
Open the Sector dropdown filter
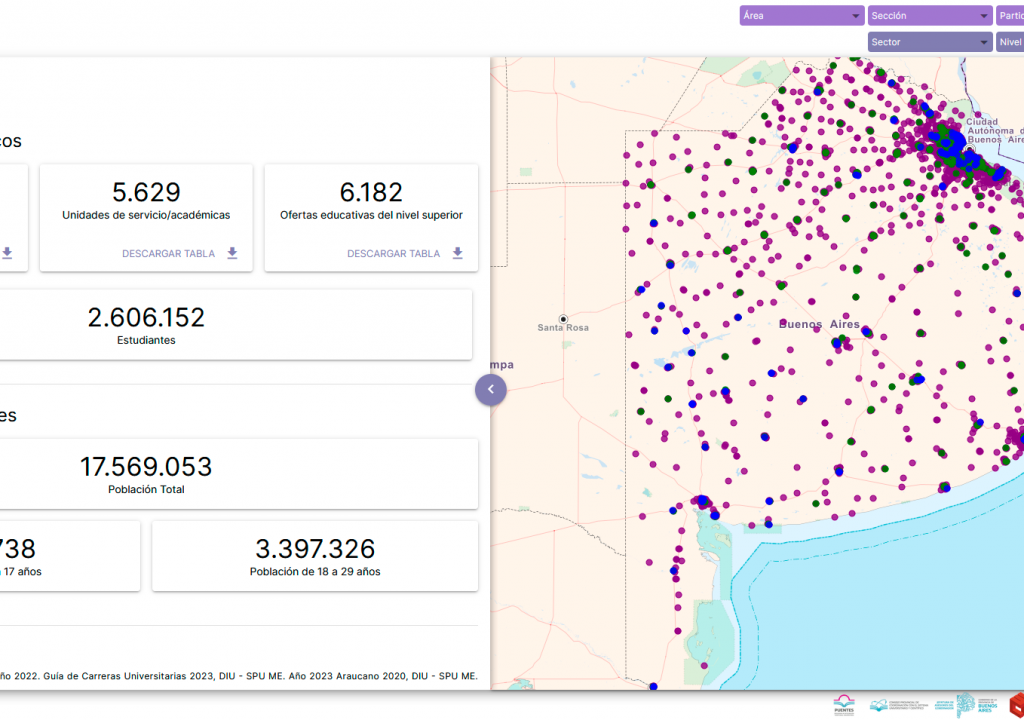pos(929,42)
